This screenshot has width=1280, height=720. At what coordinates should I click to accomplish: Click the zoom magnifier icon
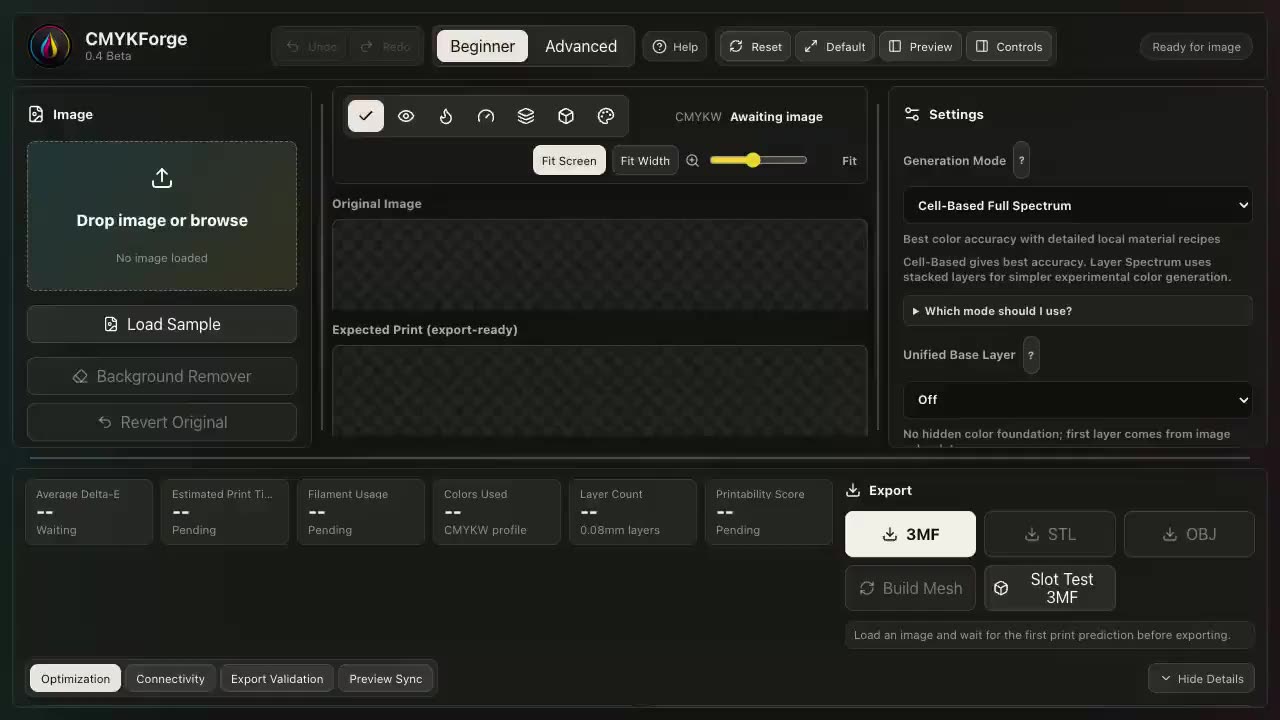pyautogui.click(x=692, y=160)
